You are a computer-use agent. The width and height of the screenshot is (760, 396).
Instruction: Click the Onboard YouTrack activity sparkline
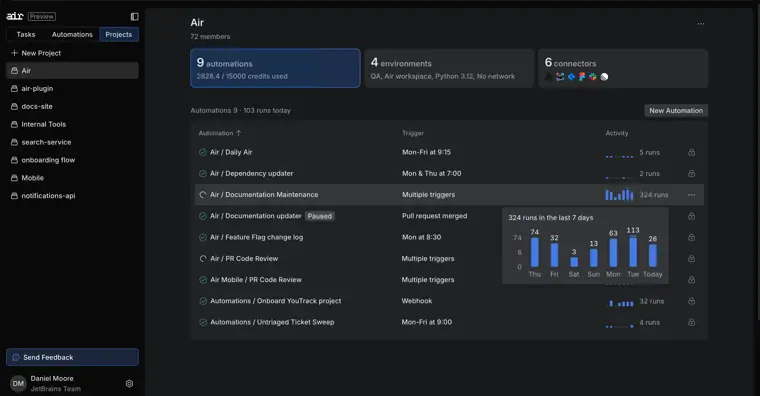click(619, 302)
